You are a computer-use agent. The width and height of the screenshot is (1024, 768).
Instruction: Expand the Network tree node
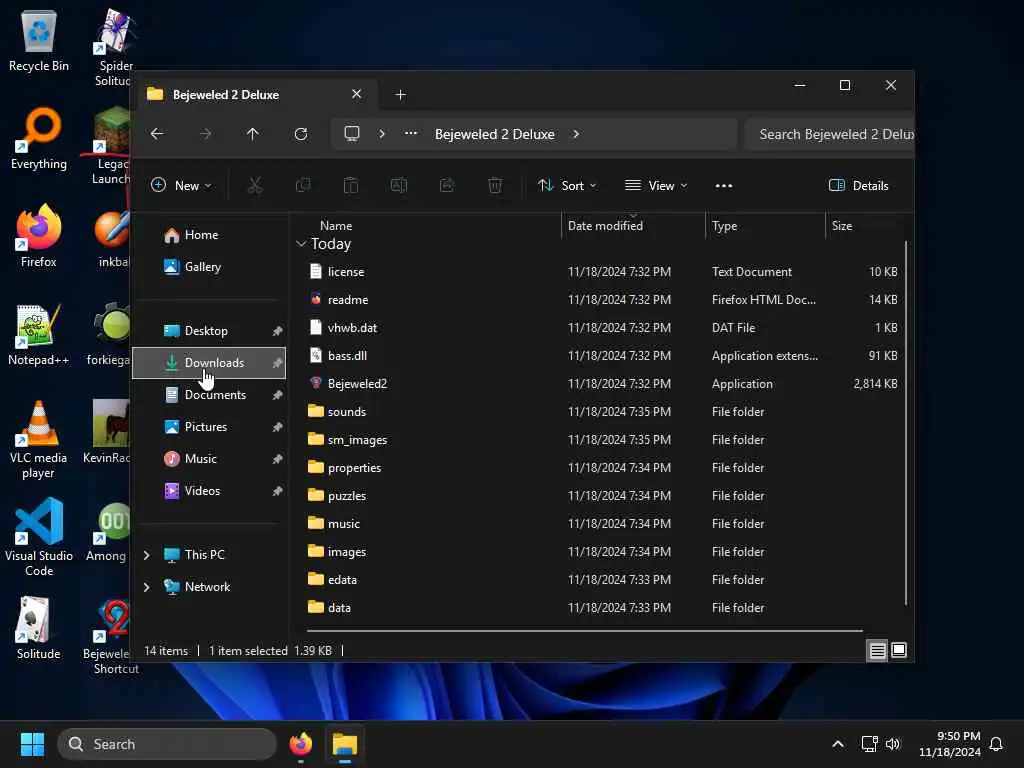147,587
